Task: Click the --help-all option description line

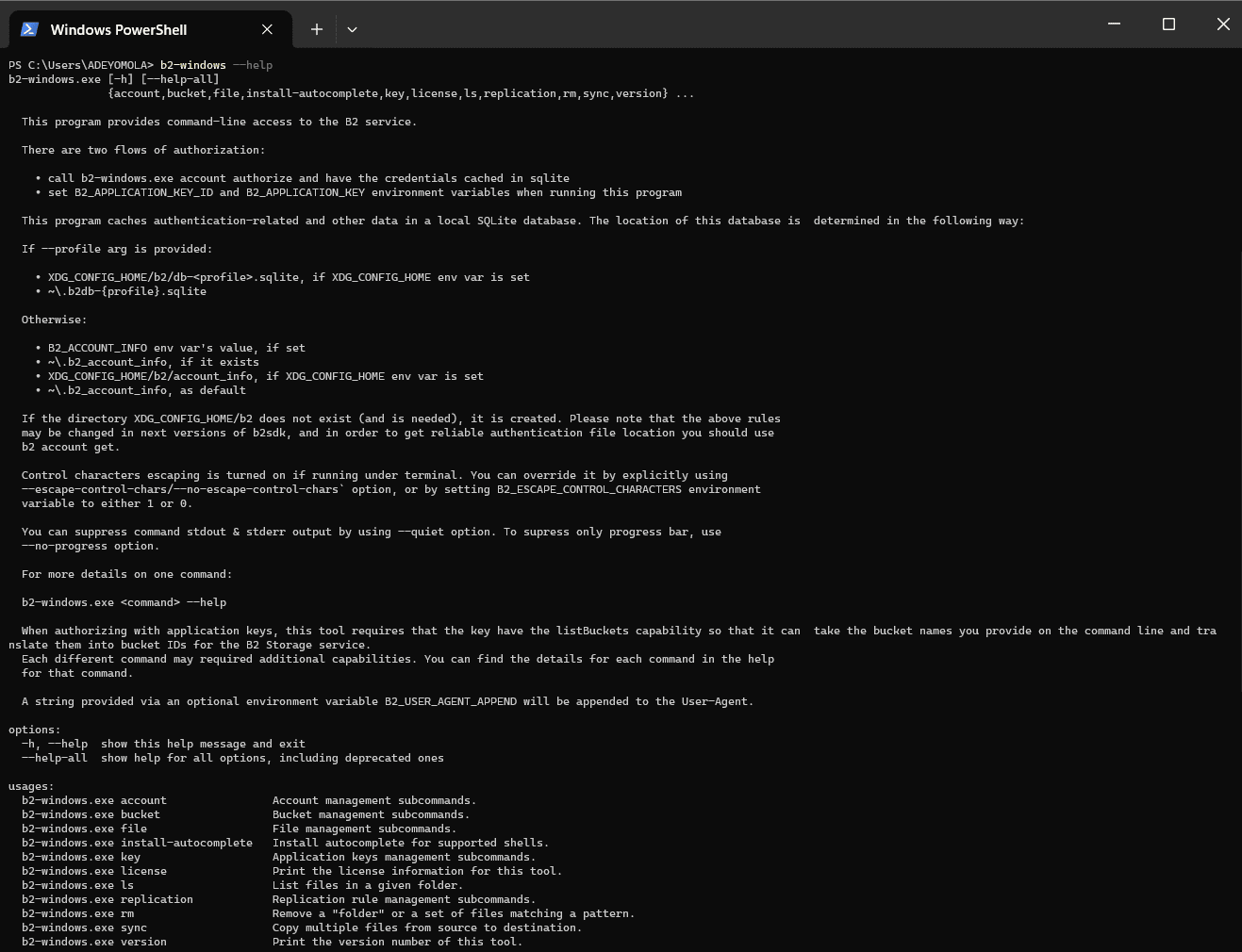Action: (232, 758)
